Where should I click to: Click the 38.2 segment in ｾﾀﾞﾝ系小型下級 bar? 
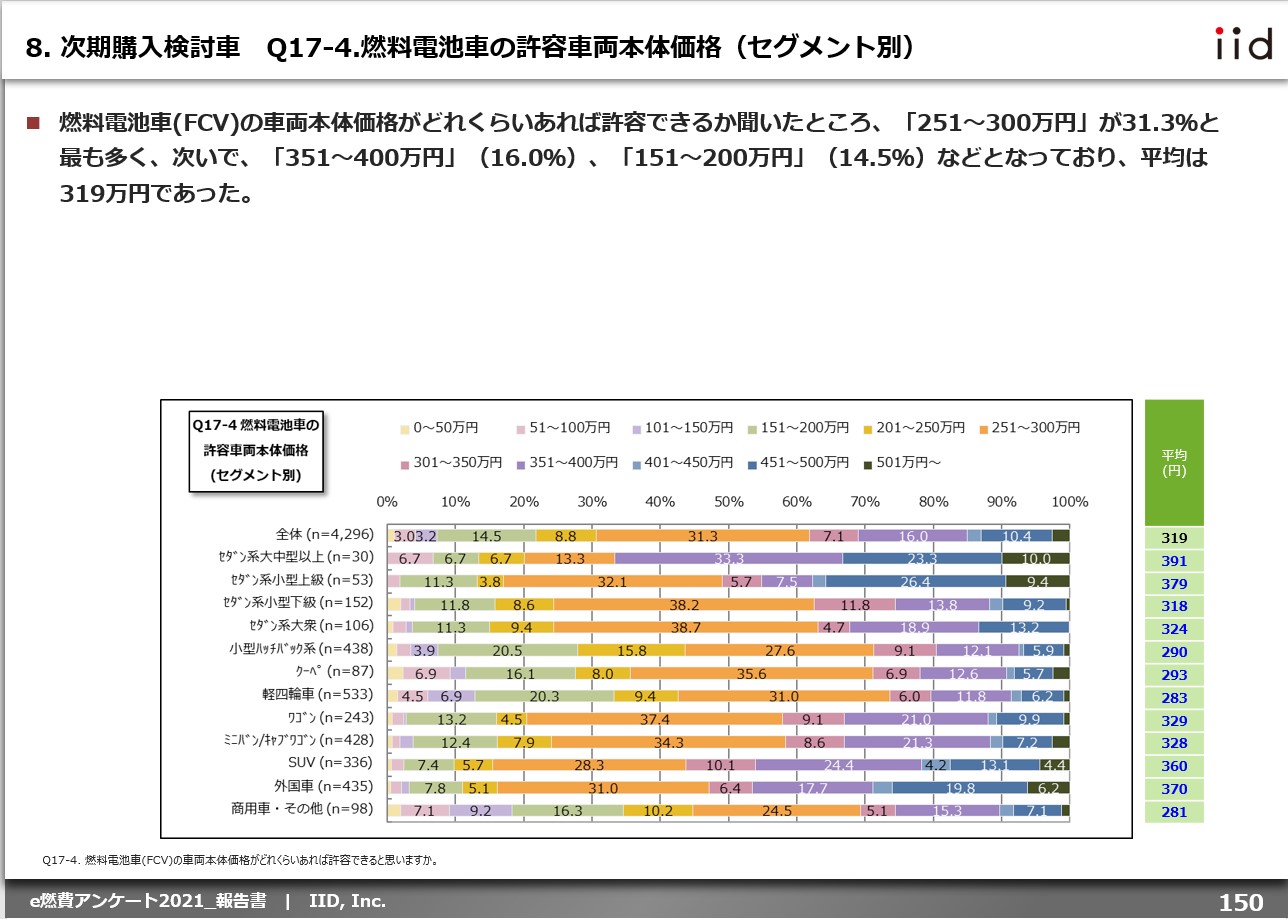[x=684, y=603]
